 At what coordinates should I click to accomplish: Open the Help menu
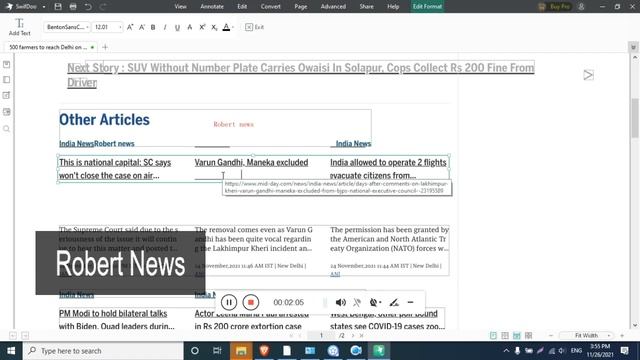click(x=393, y=7)
